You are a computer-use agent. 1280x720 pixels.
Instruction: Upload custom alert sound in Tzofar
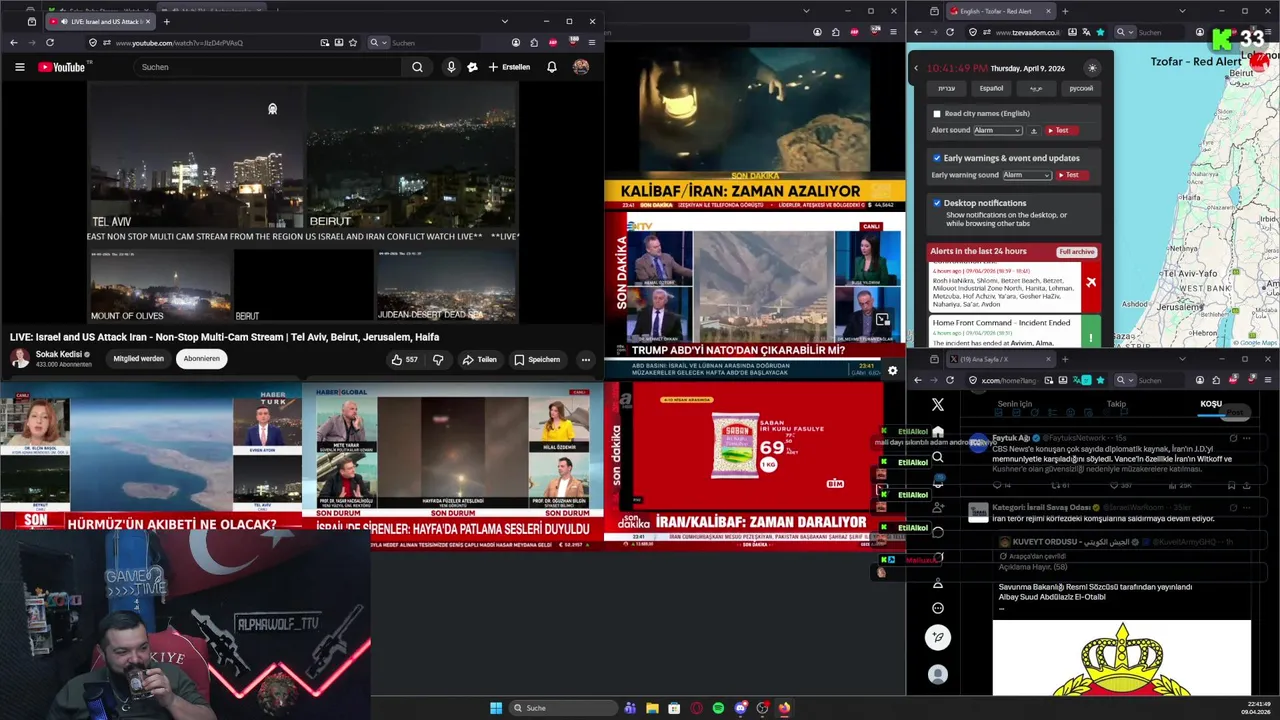[x=1034, y=131]
